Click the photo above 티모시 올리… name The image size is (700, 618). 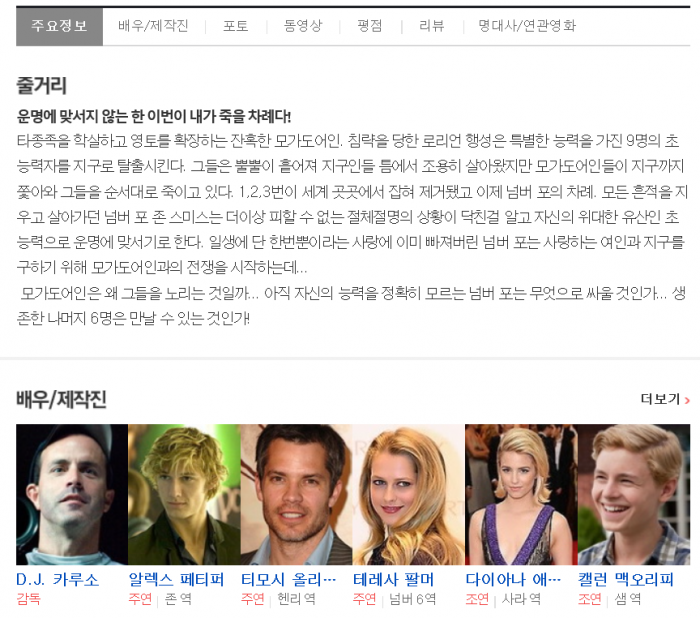pyautogui.click(x=296, y=494)
